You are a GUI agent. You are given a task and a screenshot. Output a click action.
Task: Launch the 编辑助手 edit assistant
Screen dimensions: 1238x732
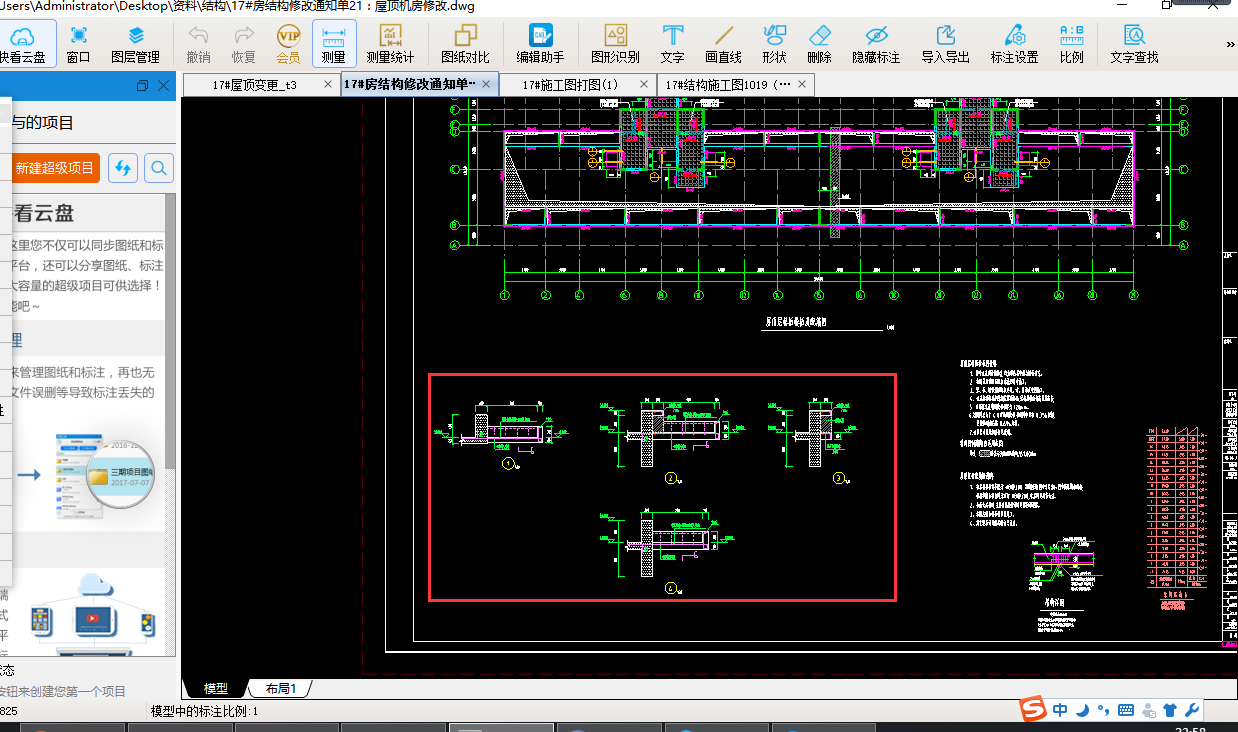[x=540, y=45]
